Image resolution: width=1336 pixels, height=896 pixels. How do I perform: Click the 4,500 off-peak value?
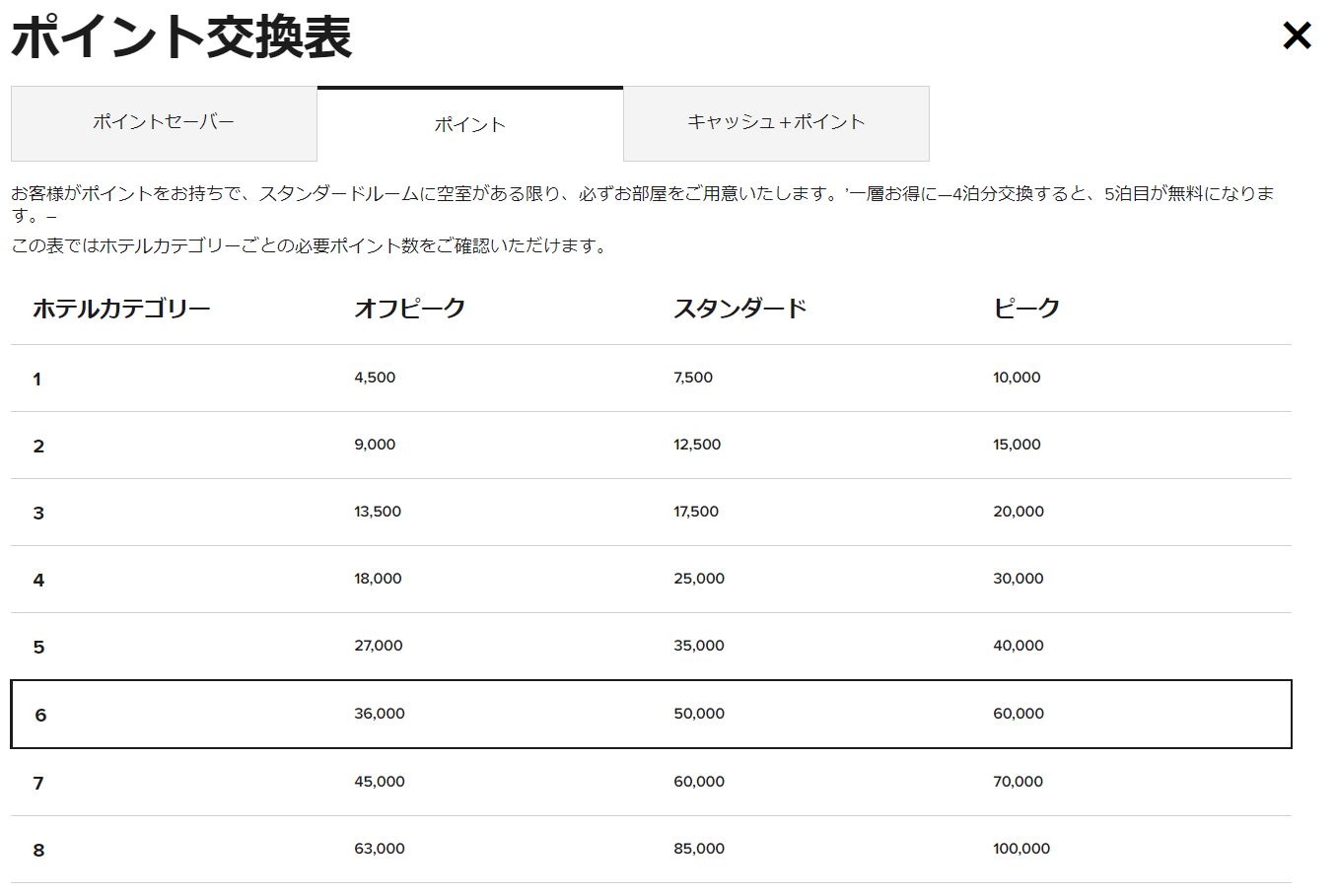click(375, 378)
